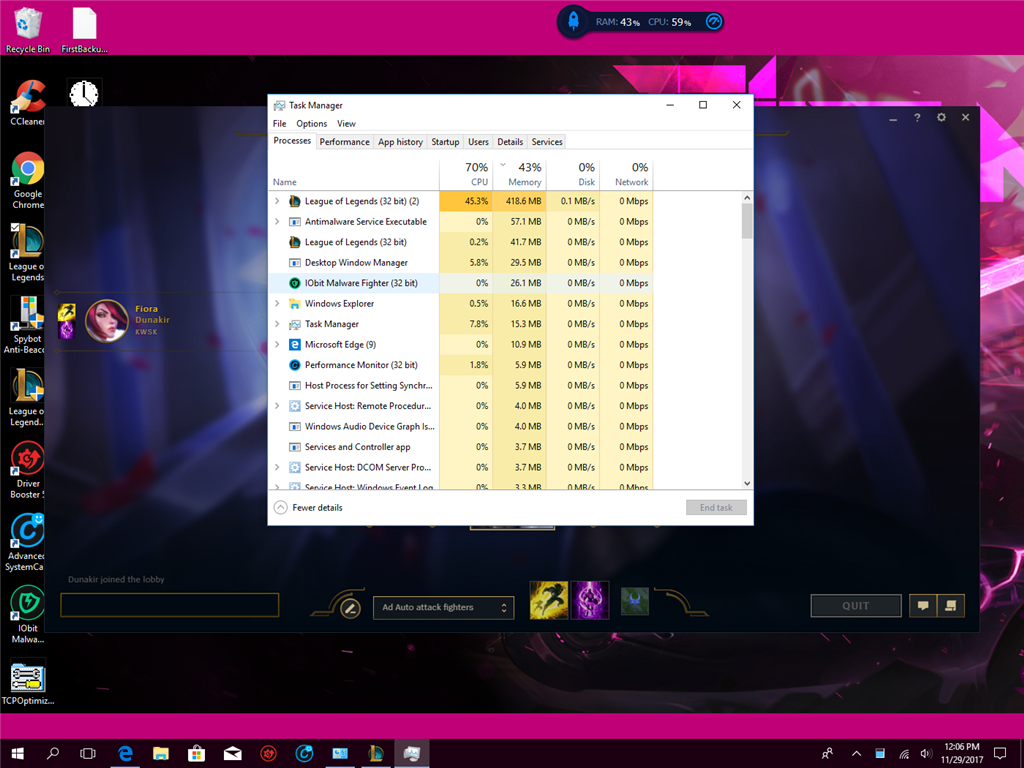Image resolution: width=1024 pixels, height=768 pixels.
Task: Select the IObit Malware Fighter (32 bit) process
Action: [x=461, y=283]
